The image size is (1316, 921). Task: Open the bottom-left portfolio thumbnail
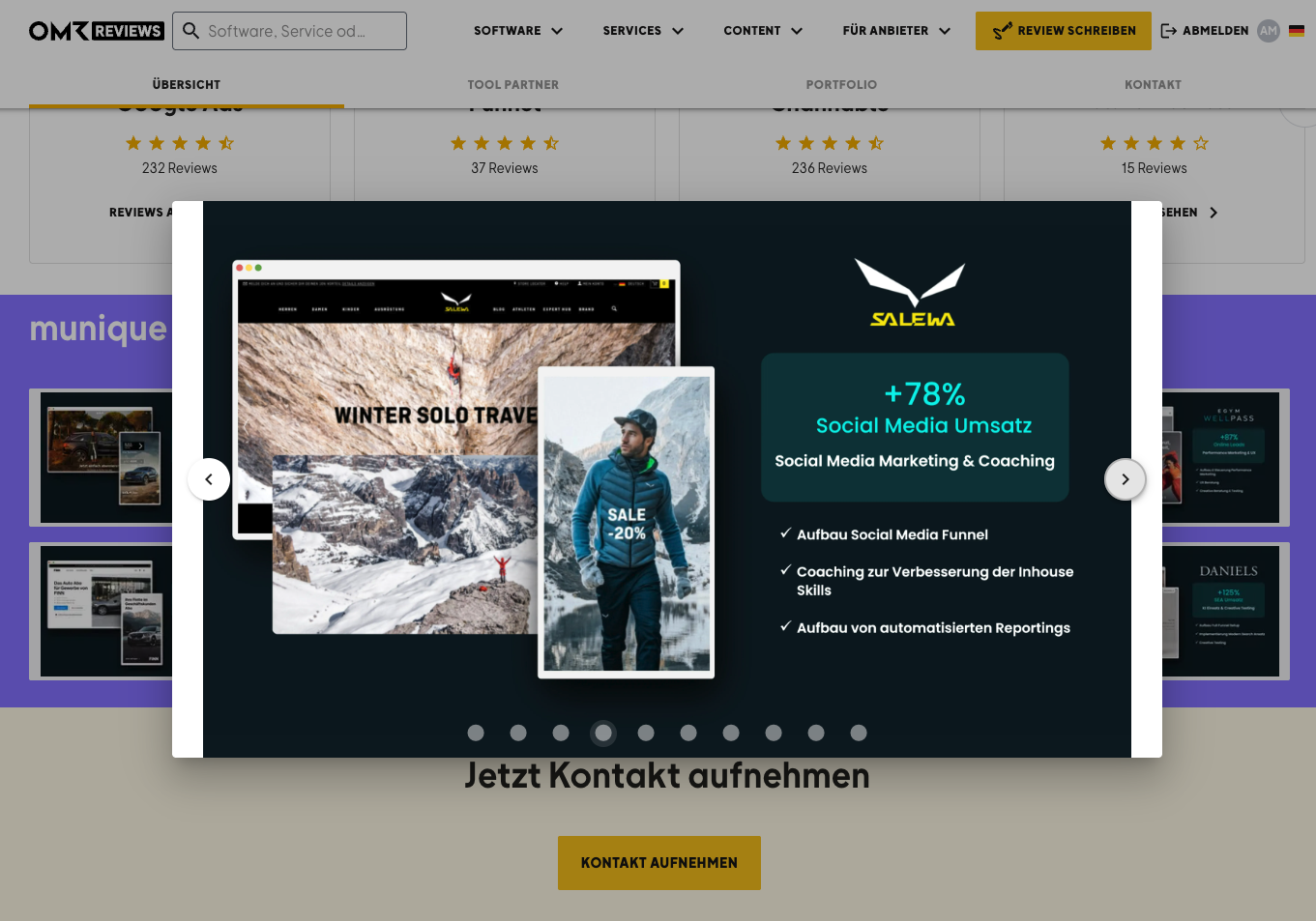tap(102, 612)
